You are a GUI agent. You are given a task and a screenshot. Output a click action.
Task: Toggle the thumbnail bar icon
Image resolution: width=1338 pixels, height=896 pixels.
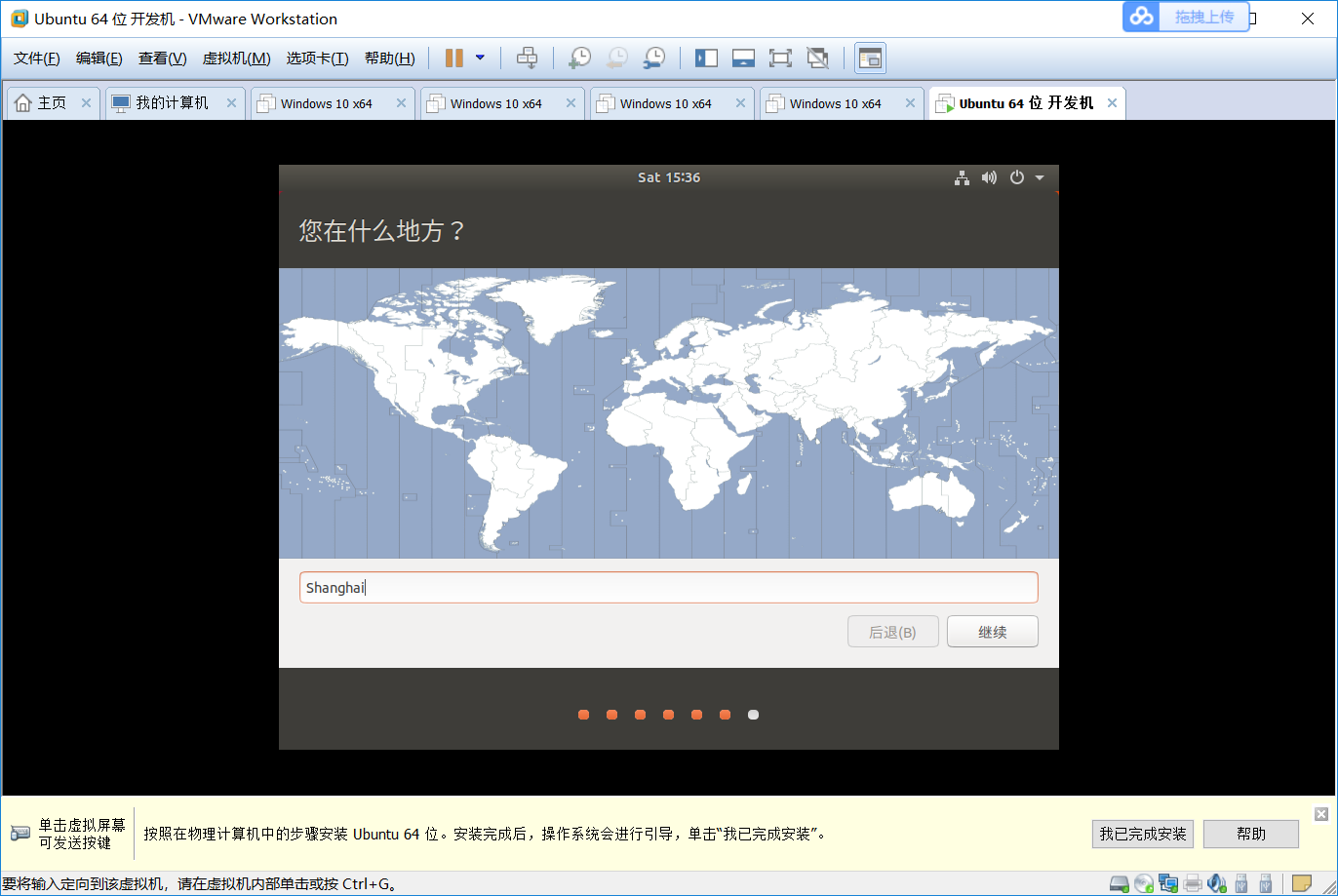point(743,58)
